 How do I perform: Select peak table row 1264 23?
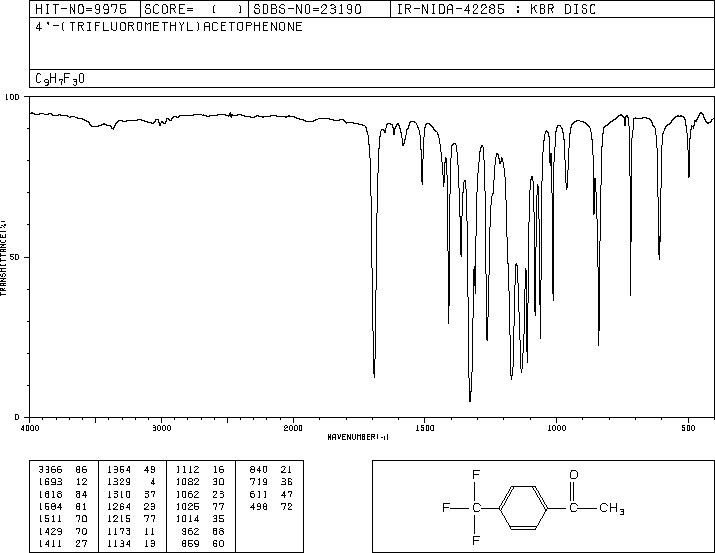pos(132,506)
